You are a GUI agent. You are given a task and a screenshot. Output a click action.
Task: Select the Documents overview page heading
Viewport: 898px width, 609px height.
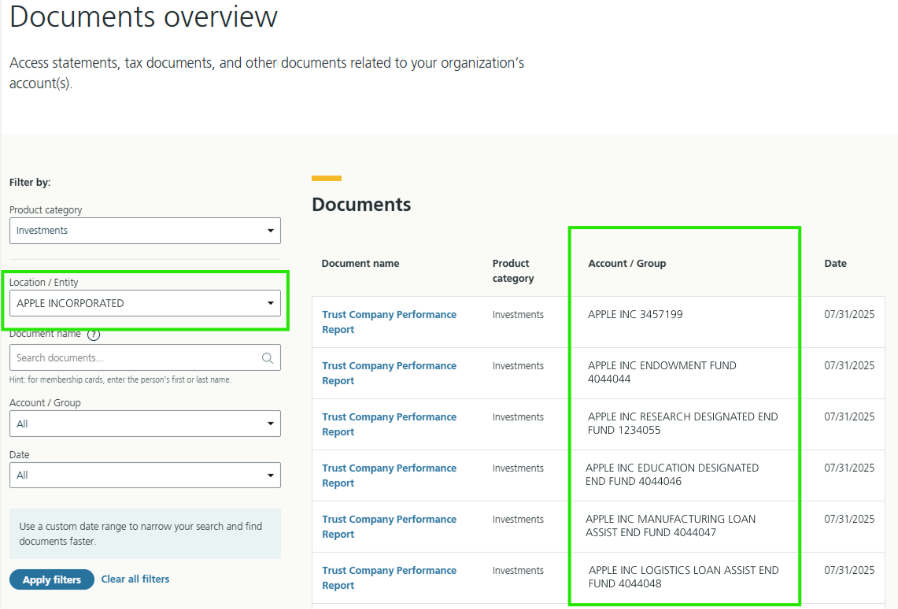pyautogui.click(x=143, y=16)
